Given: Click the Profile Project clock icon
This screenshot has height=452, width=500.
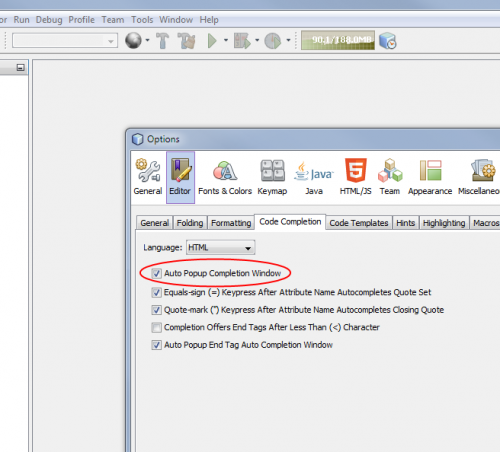Looking at the screenshot, I should [x=273, y=41].
